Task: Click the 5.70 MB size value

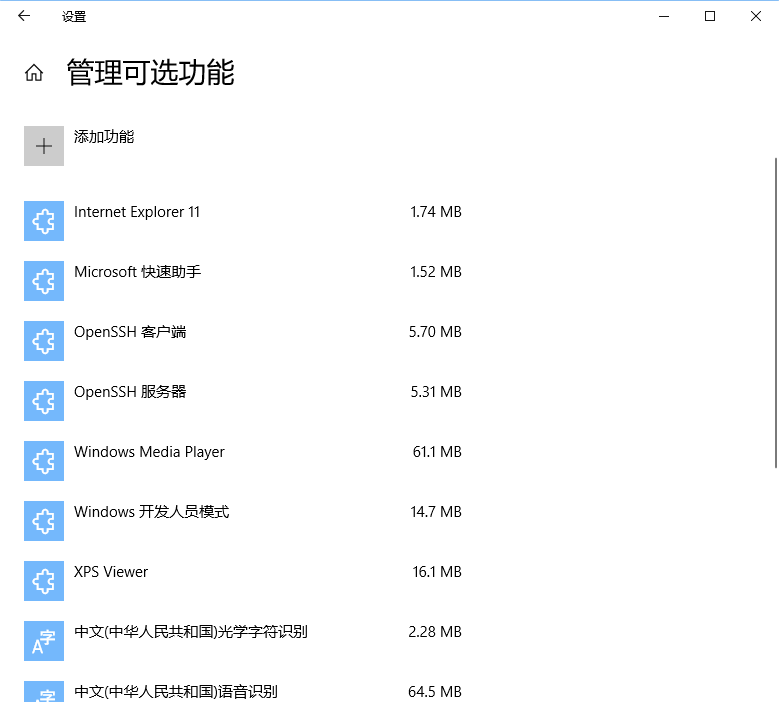Action: click(x=435, y=332)
